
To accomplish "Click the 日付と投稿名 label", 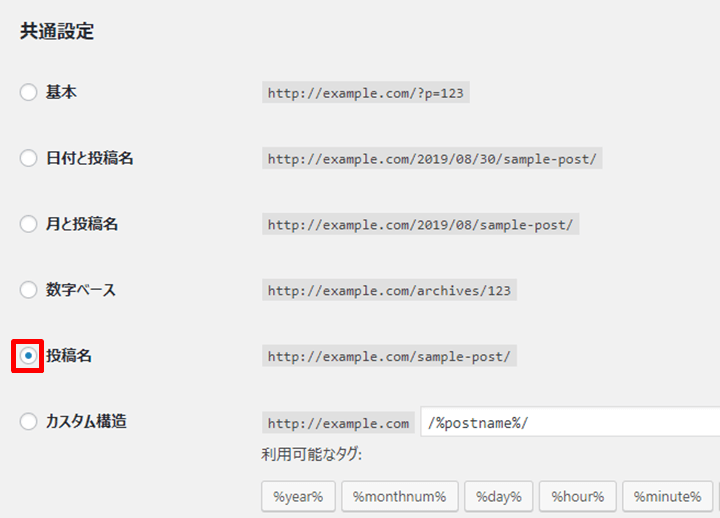I will [x=90, y=158].
